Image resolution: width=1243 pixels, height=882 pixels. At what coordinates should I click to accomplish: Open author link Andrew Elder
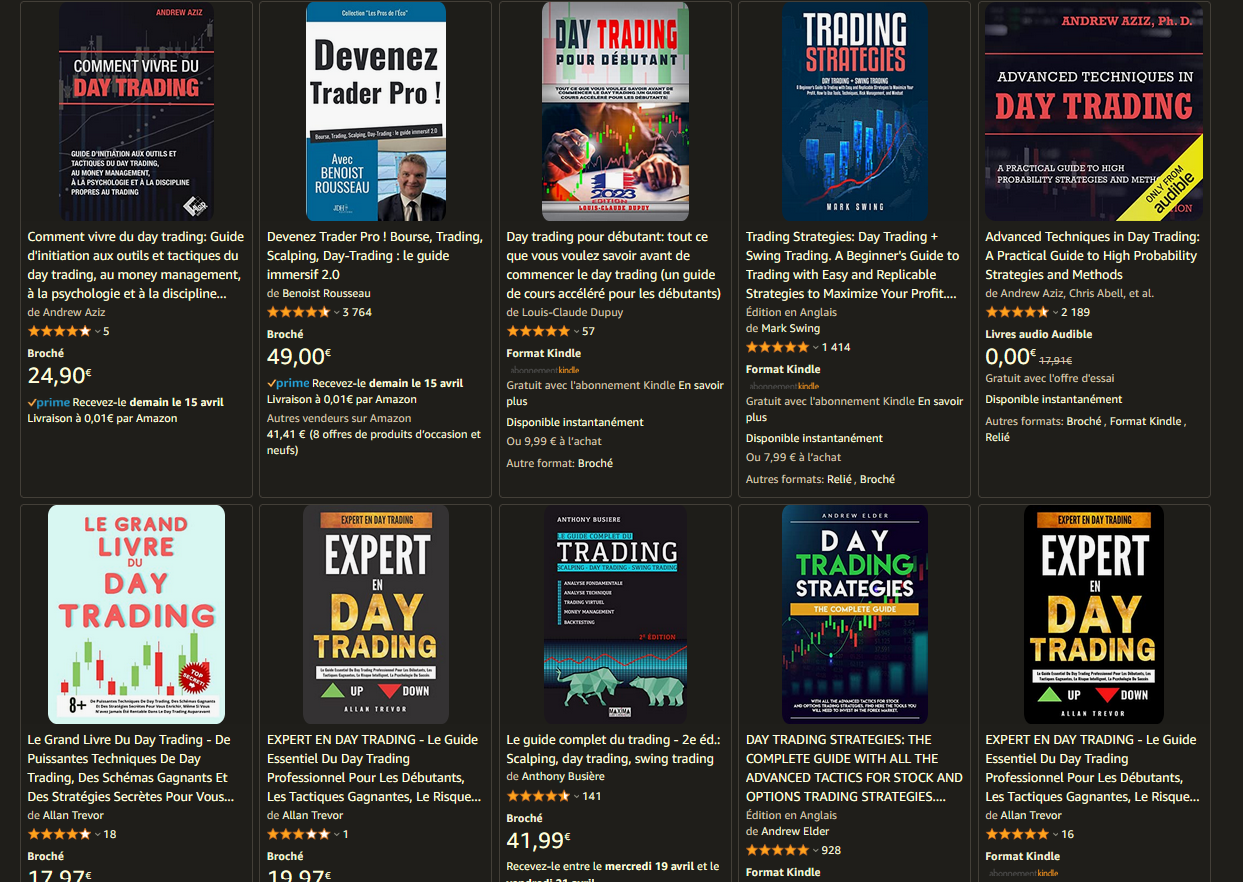(x=795, y=831)
